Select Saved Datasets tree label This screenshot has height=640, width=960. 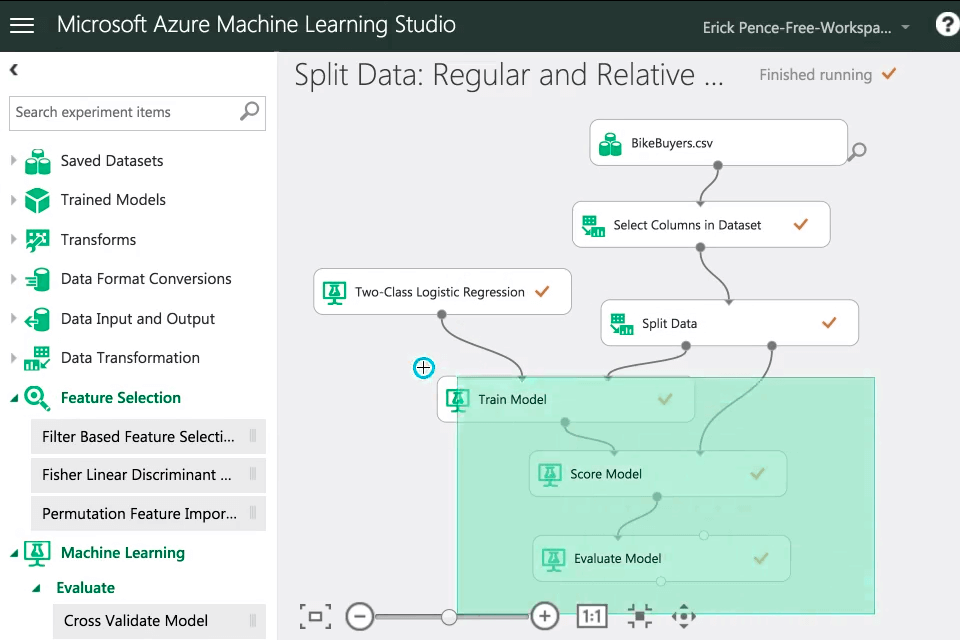click(112, 161)
